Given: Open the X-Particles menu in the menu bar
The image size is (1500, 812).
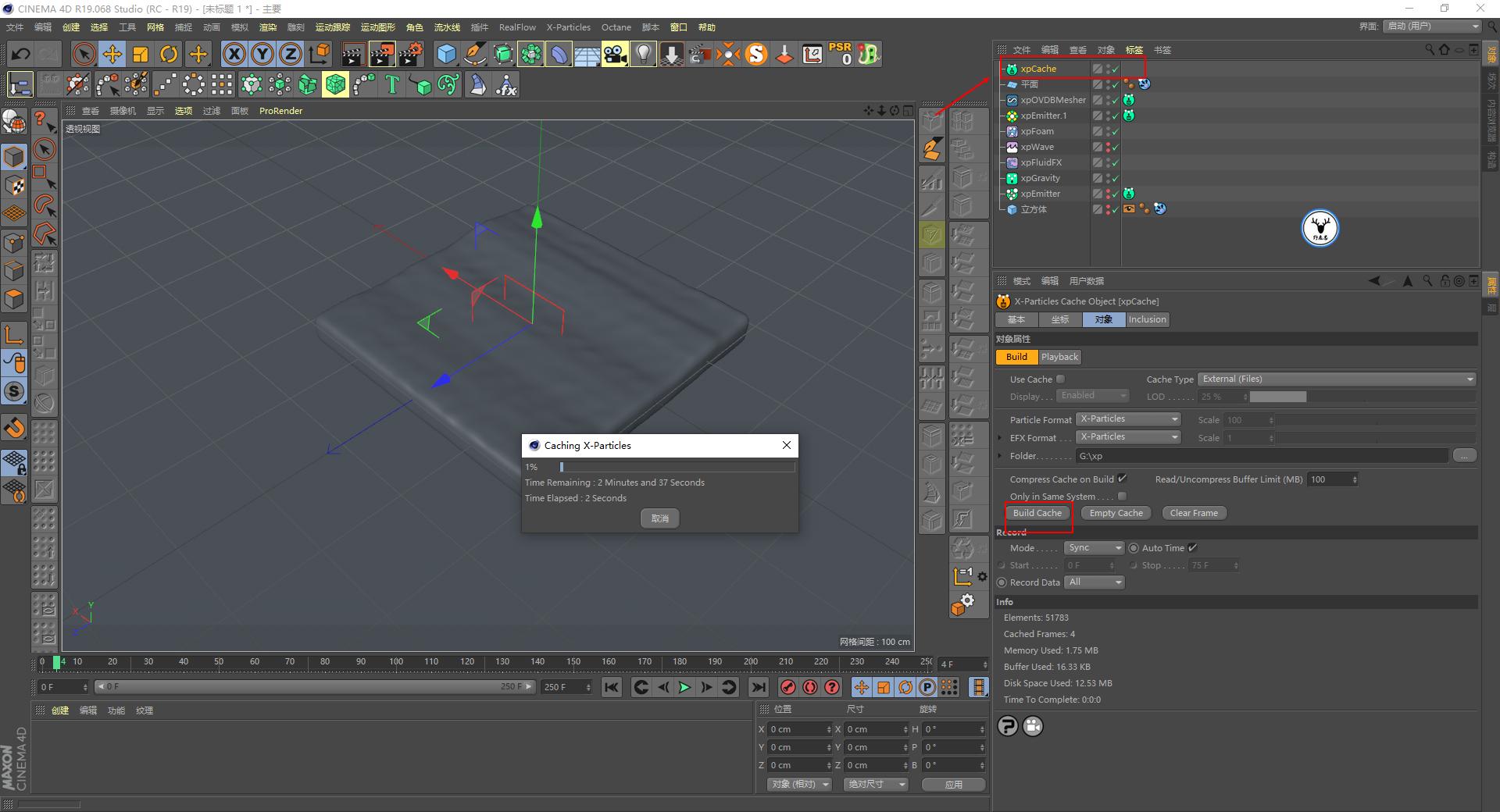Looking at the screenshot, I should [x=568, y=27].
